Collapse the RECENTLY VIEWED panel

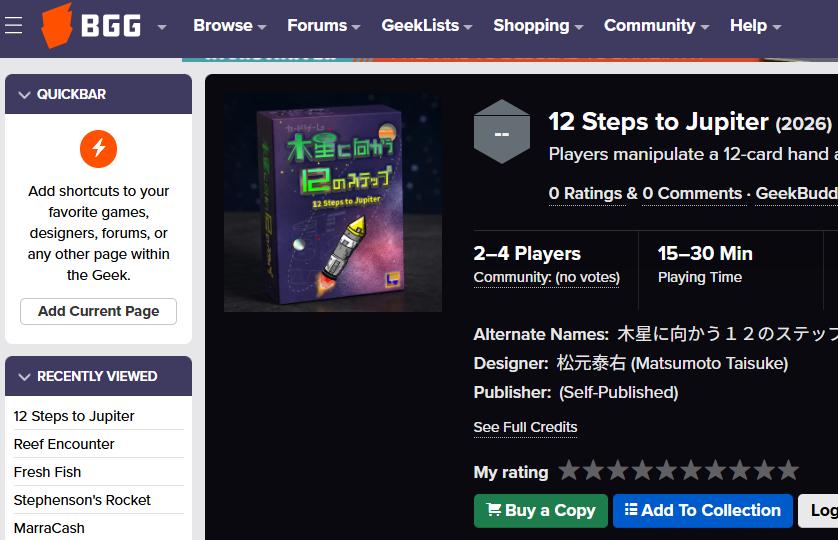click(25, 376)
